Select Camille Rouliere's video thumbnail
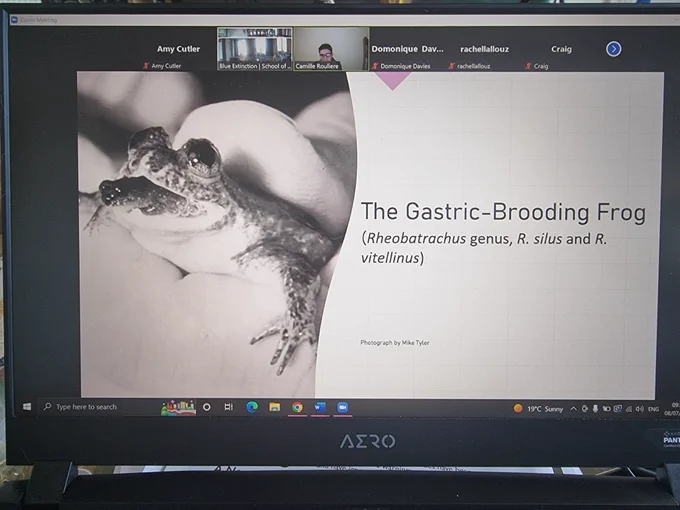 tap(331, 49)
